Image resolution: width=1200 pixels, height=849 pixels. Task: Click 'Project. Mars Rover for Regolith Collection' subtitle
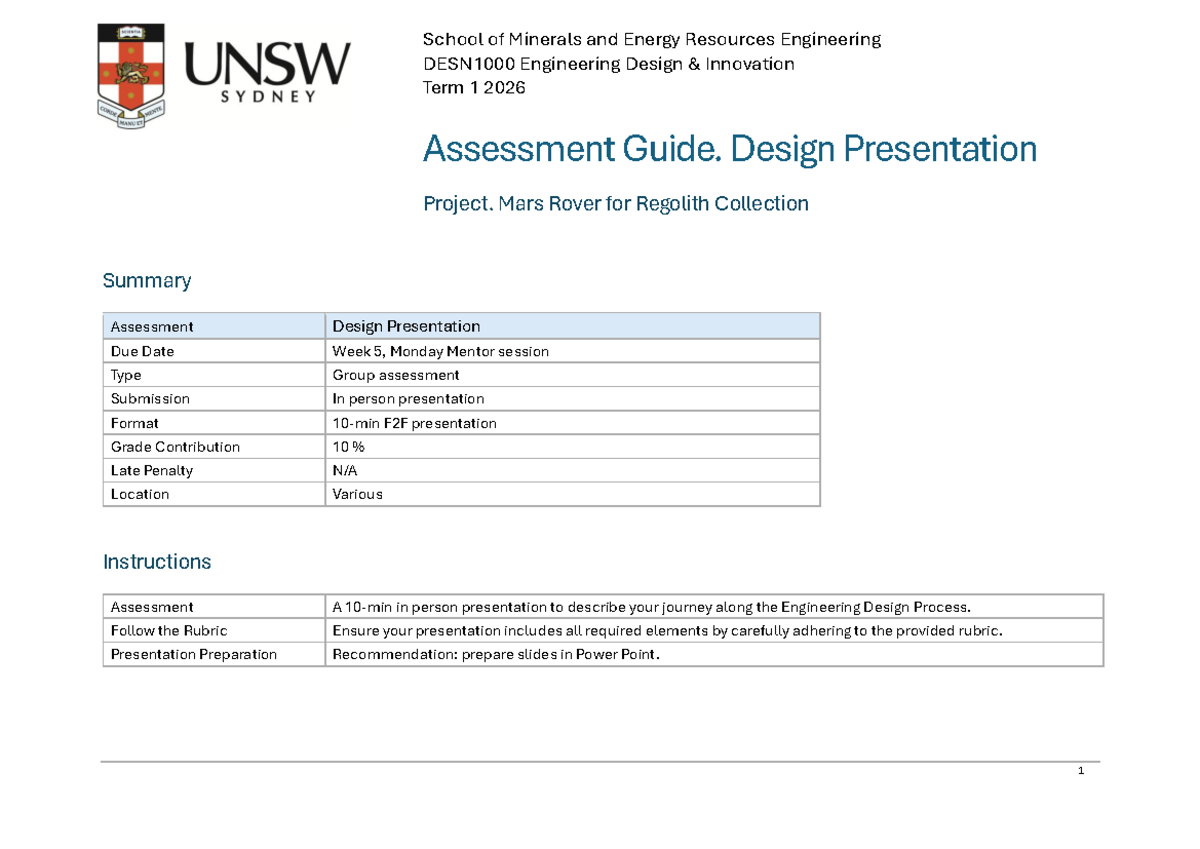(616, 204)
